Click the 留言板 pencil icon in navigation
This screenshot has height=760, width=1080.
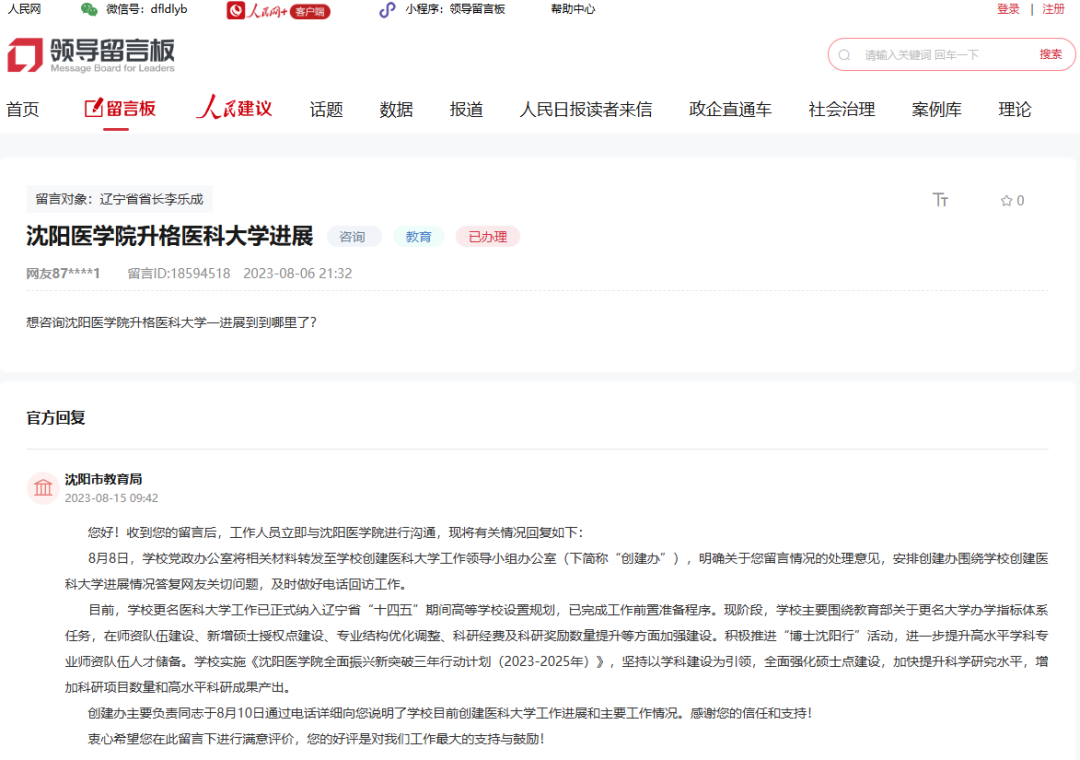[x=92, y=108]
